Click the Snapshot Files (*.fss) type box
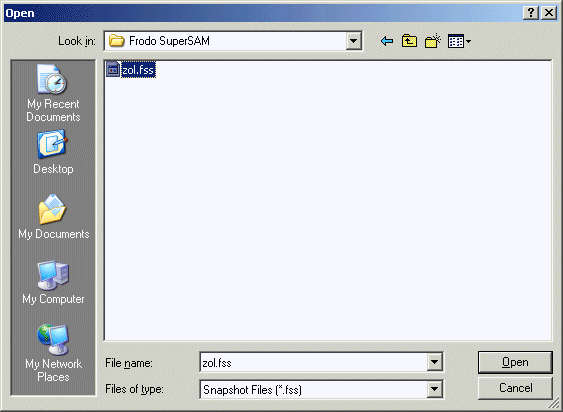Screen dimensions: 563x412 click(x=313, y=389)
